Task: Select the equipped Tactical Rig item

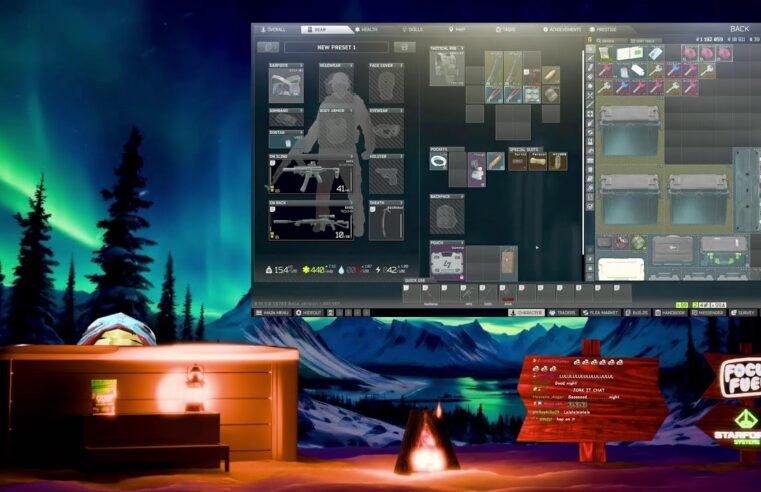Action: point(447,68)
